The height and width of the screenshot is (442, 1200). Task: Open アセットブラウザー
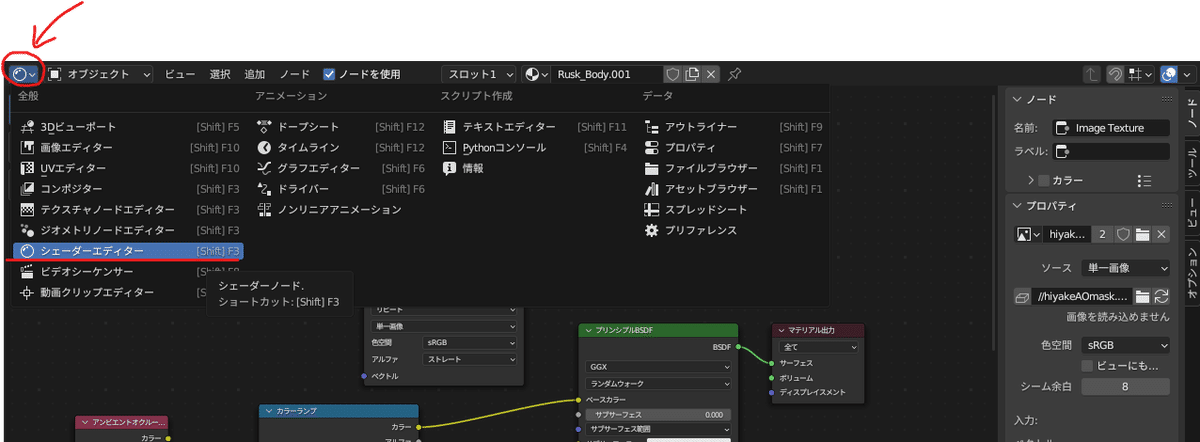(733, 188)
